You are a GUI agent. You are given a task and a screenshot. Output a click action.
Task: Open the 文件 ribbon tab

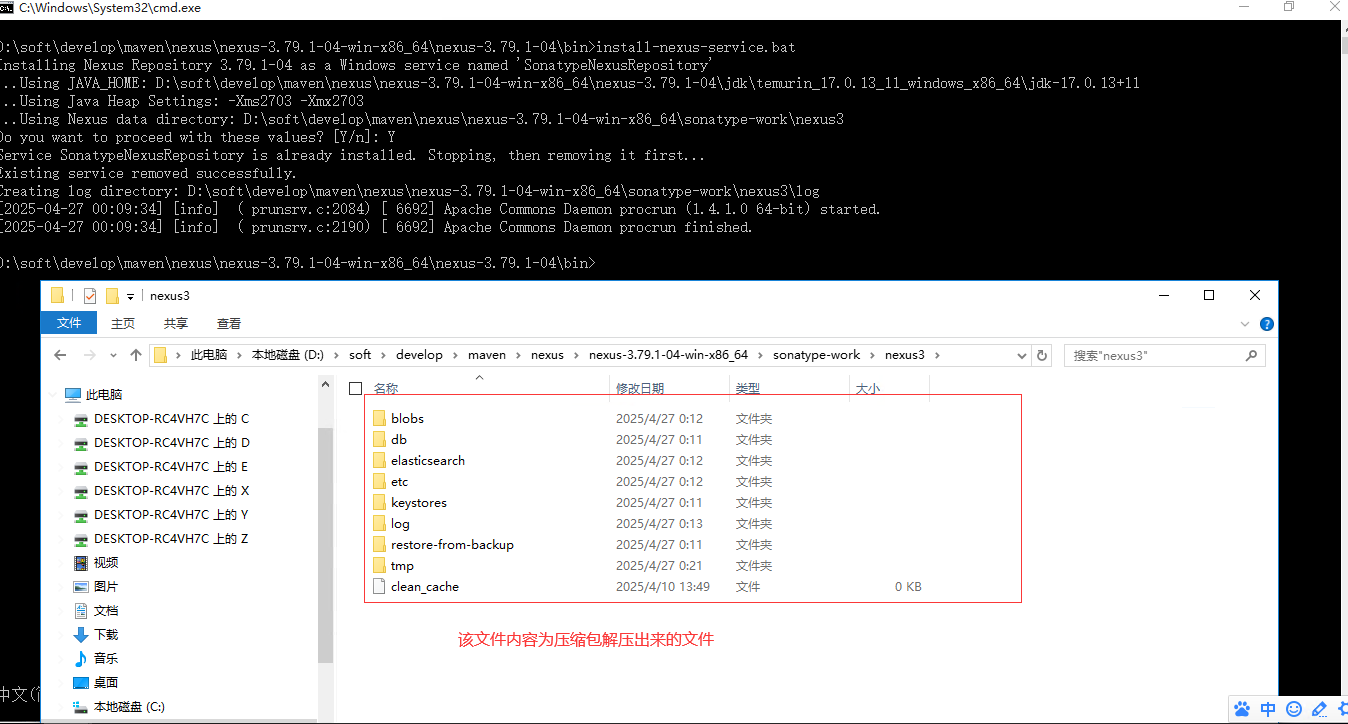tap(69, 323)
